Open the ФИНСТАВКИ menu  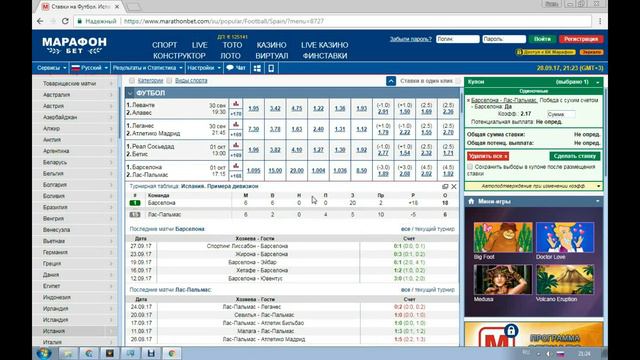[x=325, y=56]
